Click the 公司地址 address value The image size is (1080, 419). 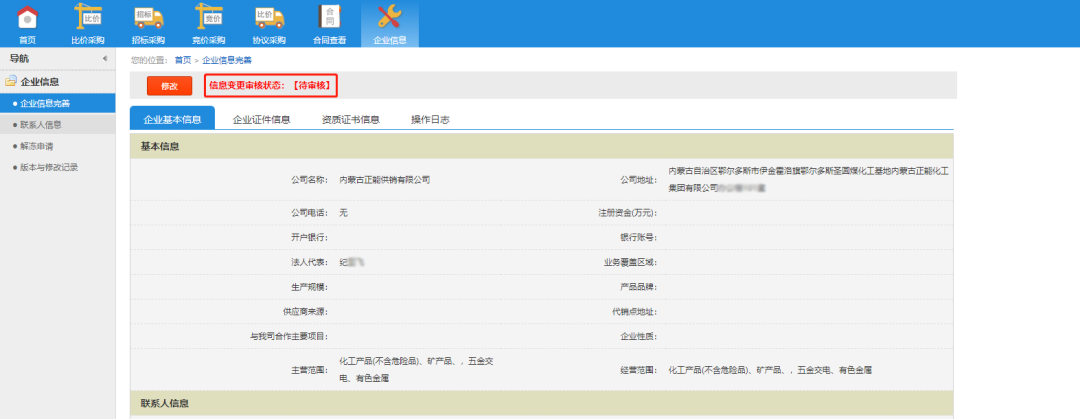coord(809,178)
